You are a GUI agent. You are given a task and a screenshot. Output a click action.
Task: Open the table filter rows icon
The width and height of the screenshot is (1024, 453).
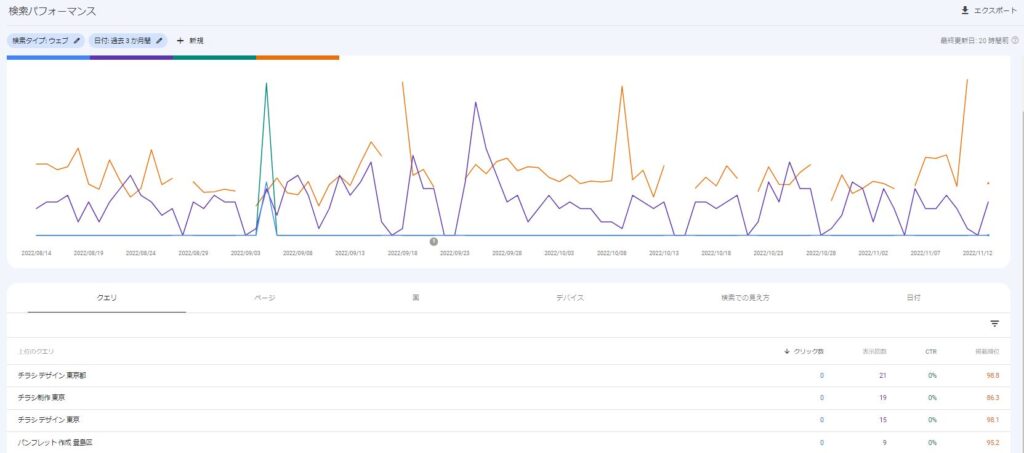(x=995, y=324)
